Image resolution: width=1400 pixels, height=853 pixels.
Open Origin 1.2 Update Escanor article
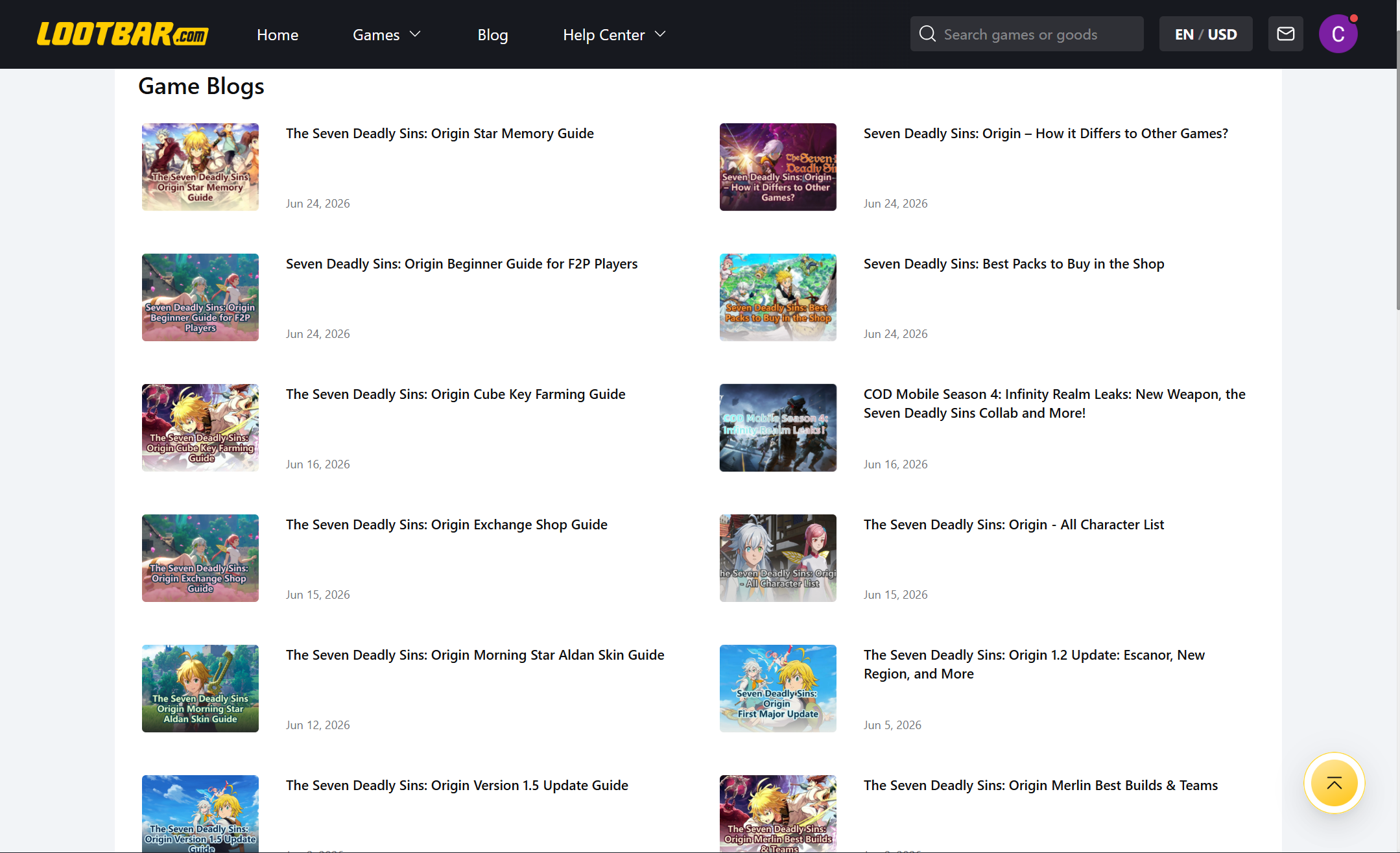(1034, 664)
